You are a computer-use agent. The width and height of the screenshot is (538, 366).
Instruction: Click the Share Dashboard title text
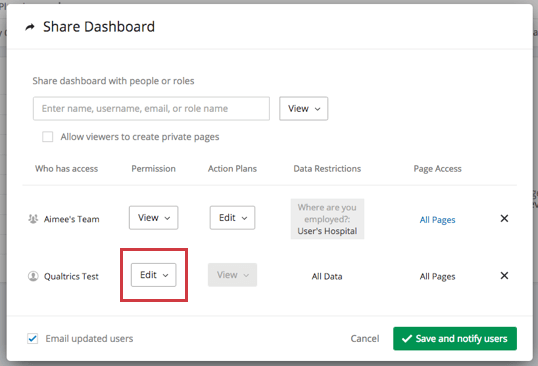(99, 27)
